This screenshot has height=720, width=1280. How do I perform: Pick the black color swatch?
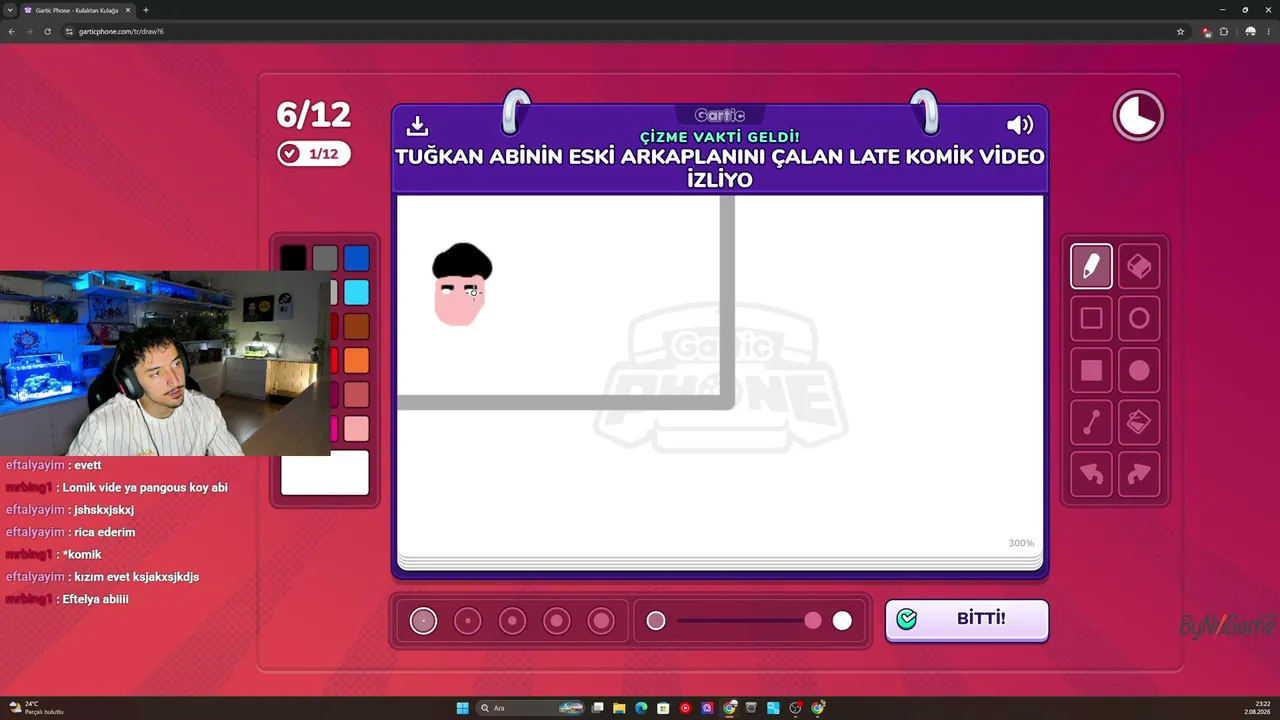point(293,258)
